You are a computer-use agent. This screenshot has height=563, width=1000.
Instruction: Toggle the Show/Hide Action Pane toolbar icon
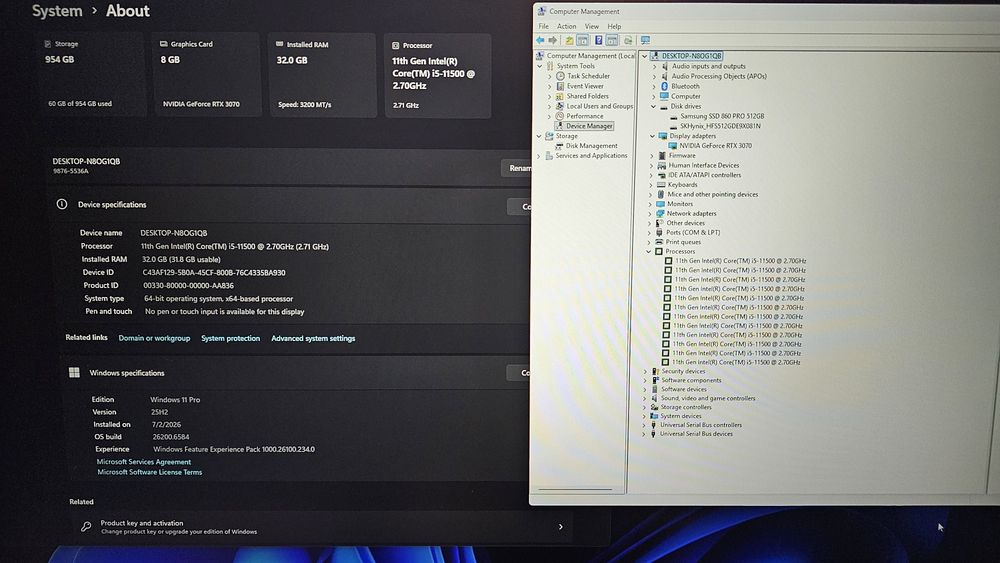point(612,40)
